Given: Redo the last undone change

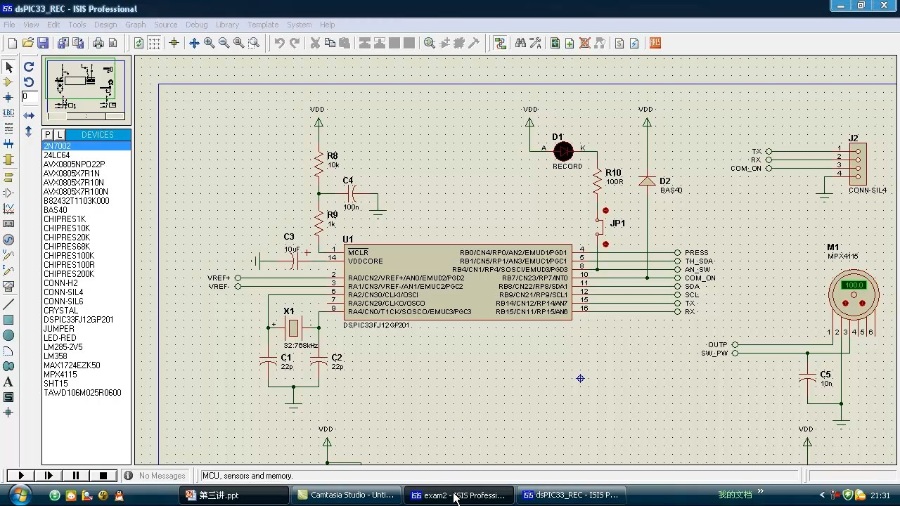Looking at the screenshot, I should click(x=294, y=43).
